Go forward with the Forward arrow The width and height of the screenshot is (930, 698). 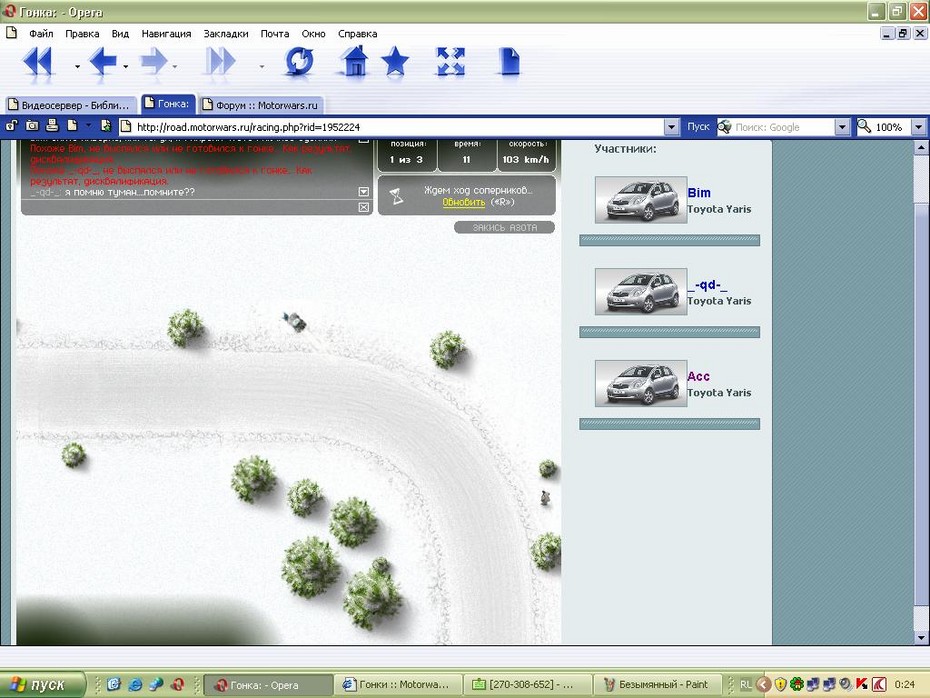pyautogui.click(x=153, y=62)
